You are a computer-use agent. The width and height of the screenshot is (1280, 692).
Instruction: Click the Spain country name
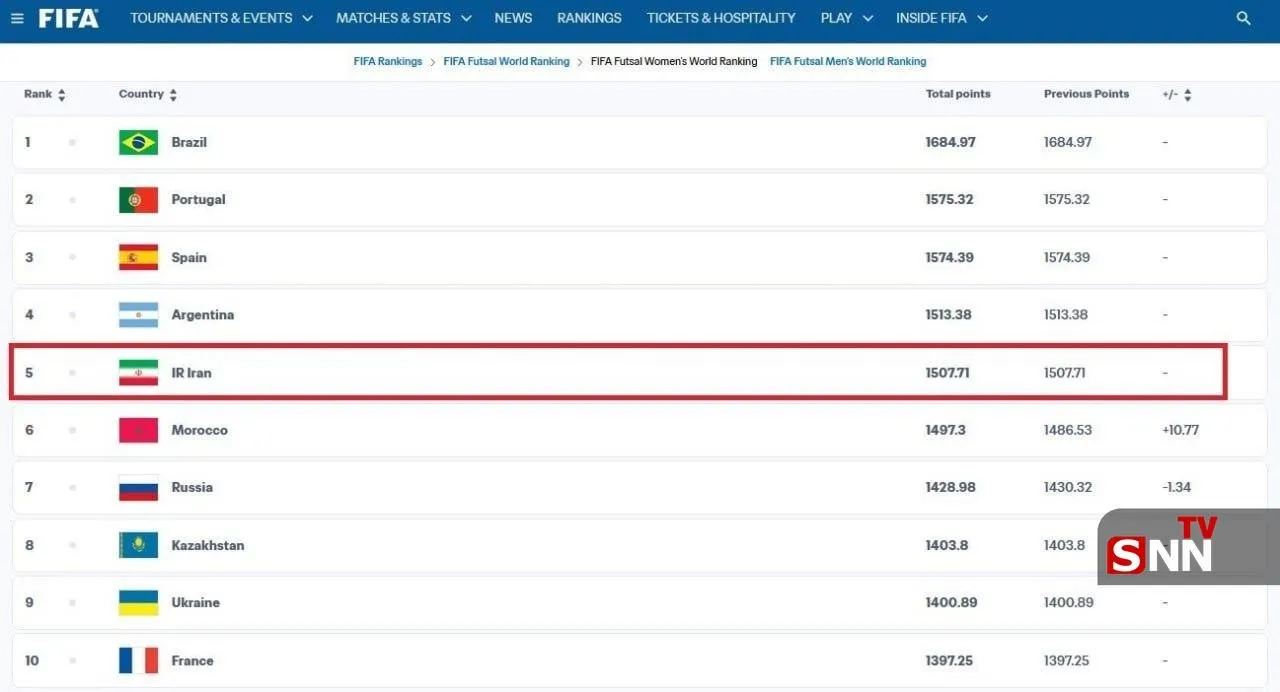[x=189, y=257]
